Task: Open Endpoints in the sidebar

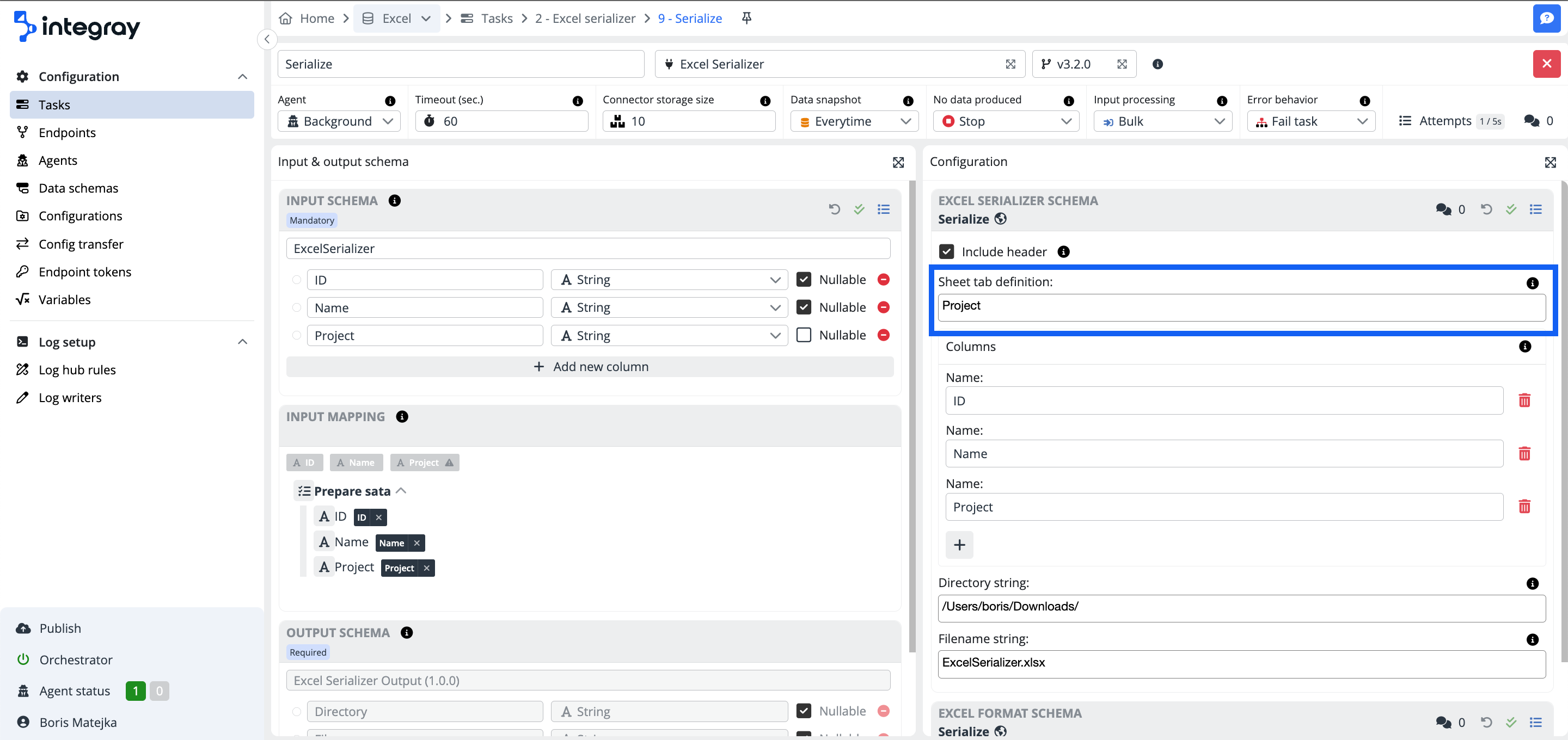Action: [67, 133]
